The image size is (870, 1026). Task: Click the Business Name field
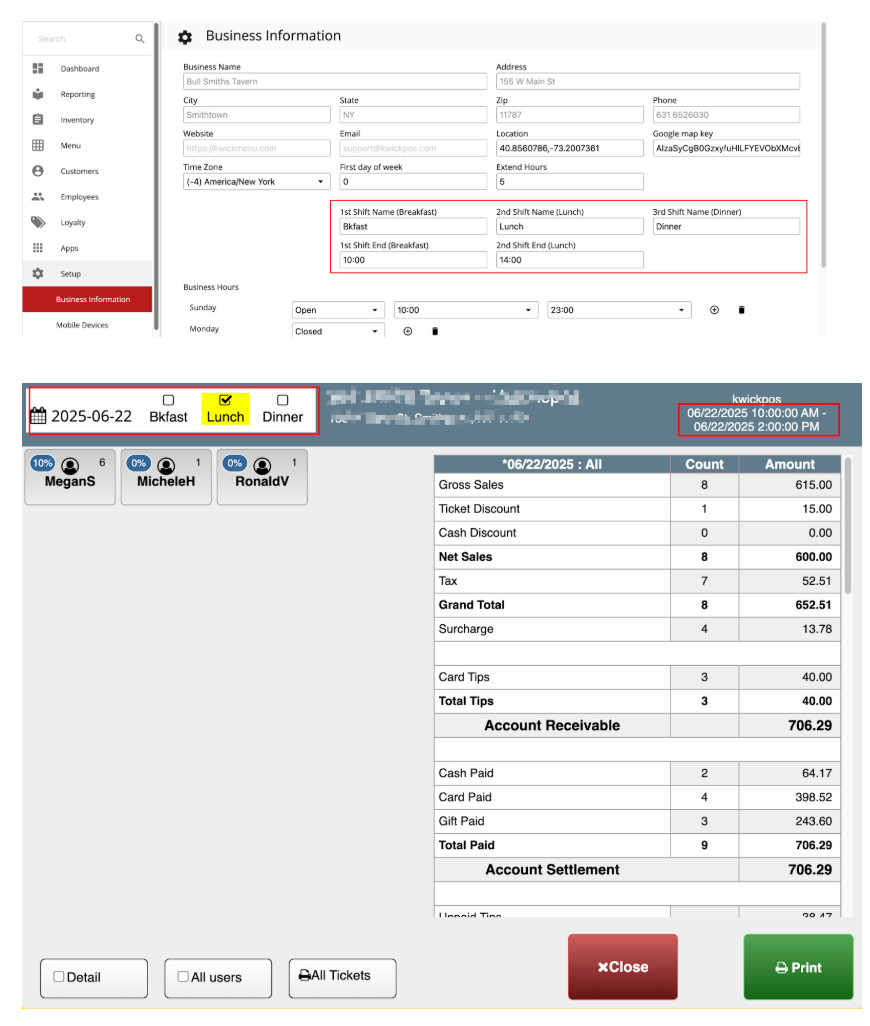335,81
